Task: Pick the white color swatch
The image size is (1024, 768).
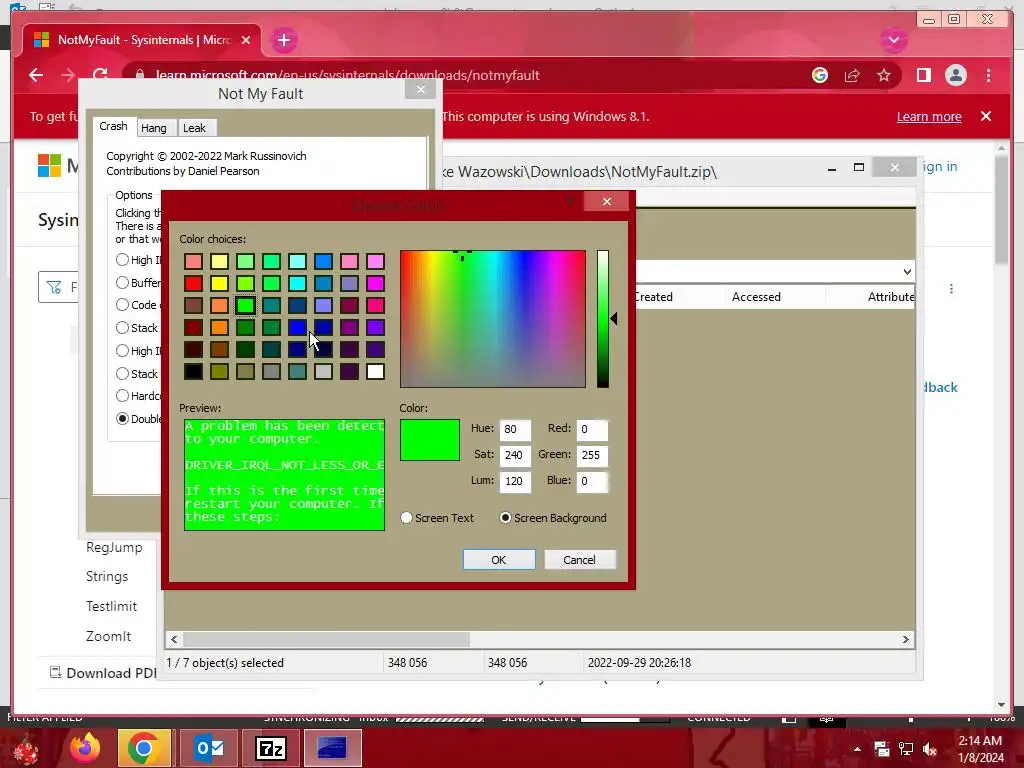Action: [x=376, y=372]
